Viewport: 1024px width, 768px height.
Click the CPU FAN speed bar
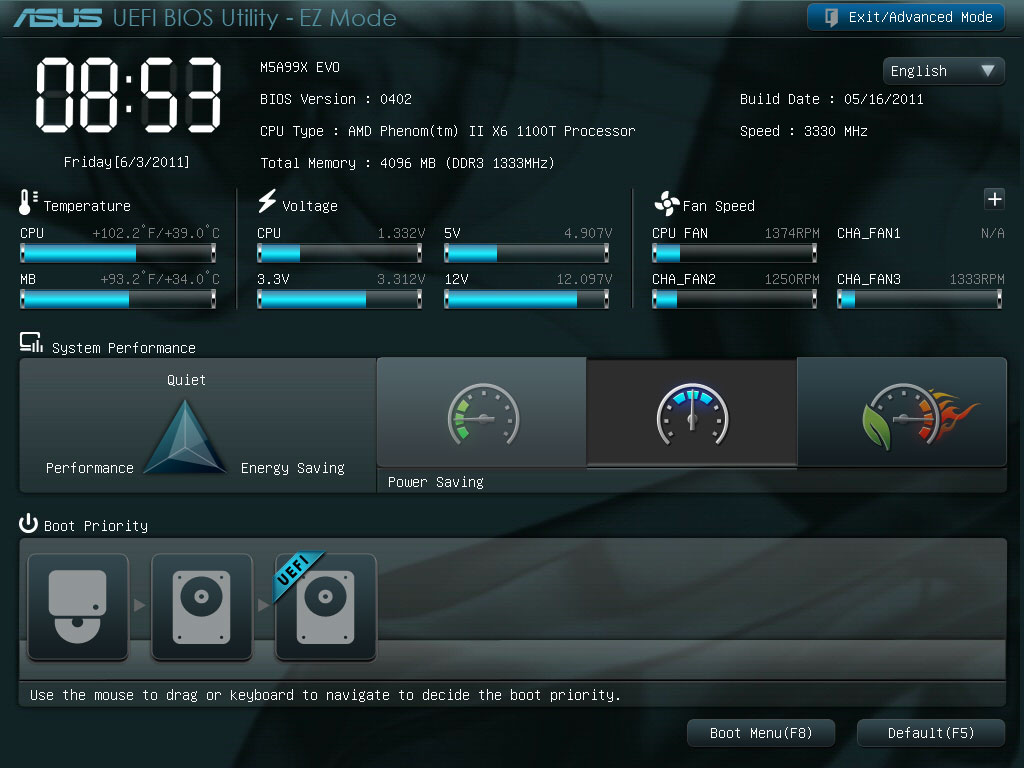pos(735,253)
